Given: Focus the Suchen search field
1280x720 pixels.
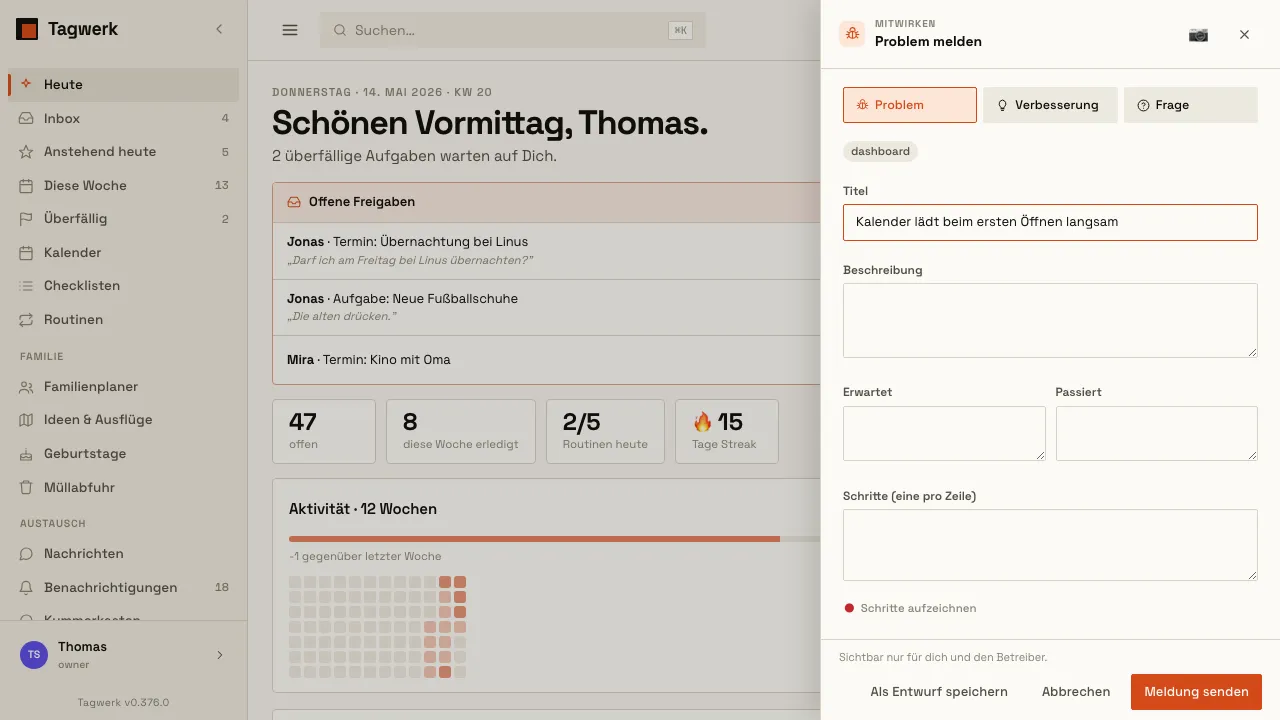Looking at the screenshot, I should [512, 30].
